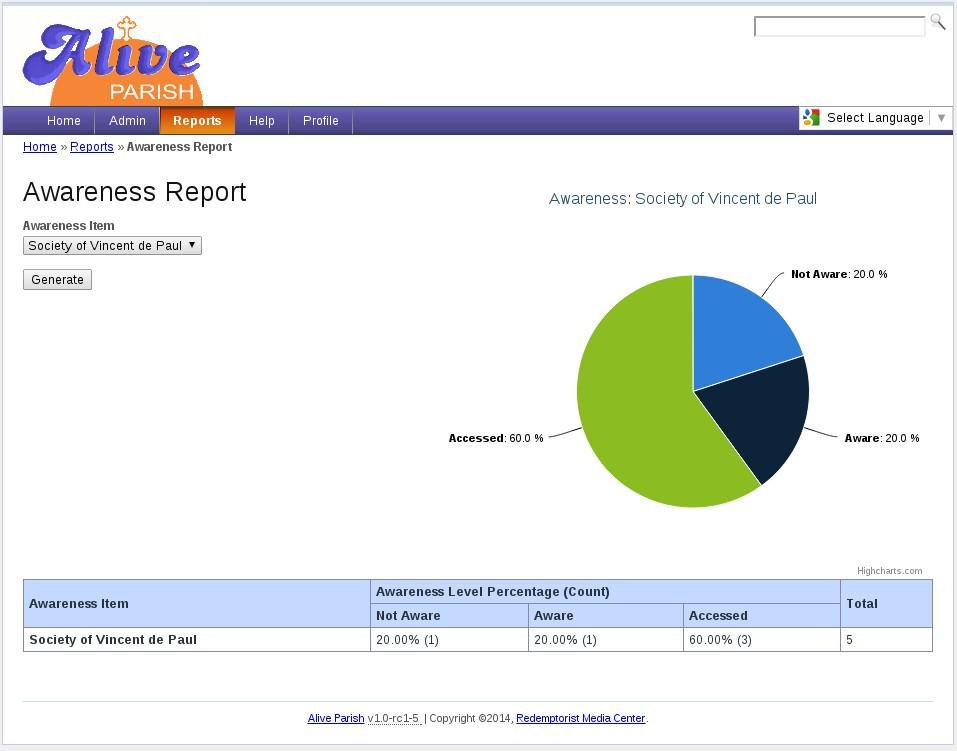Click the v1.0-rc1-5 version link

394,718
